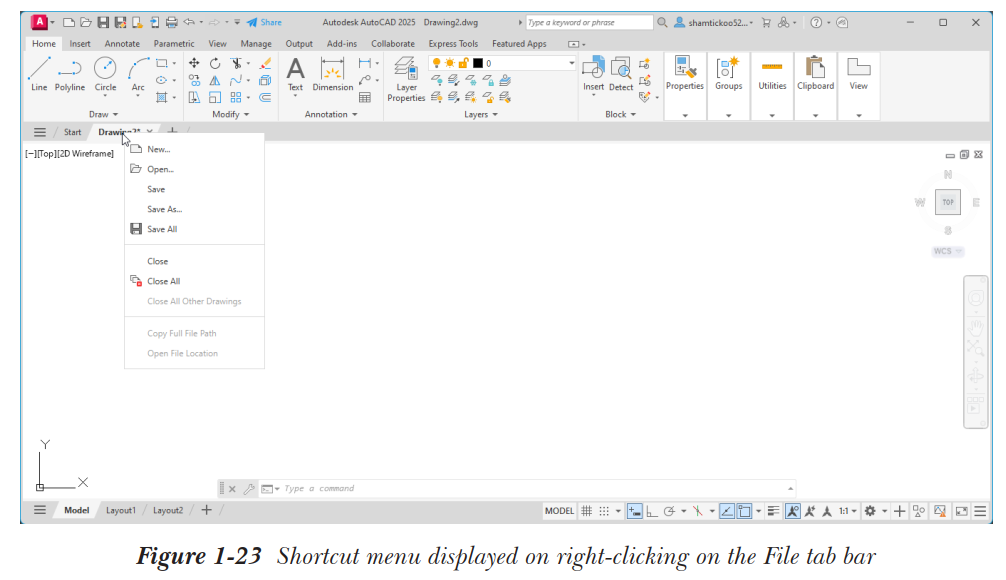Open the layer name dropdown list
The image size is (1006, 580).
click(x=571, y=63)
